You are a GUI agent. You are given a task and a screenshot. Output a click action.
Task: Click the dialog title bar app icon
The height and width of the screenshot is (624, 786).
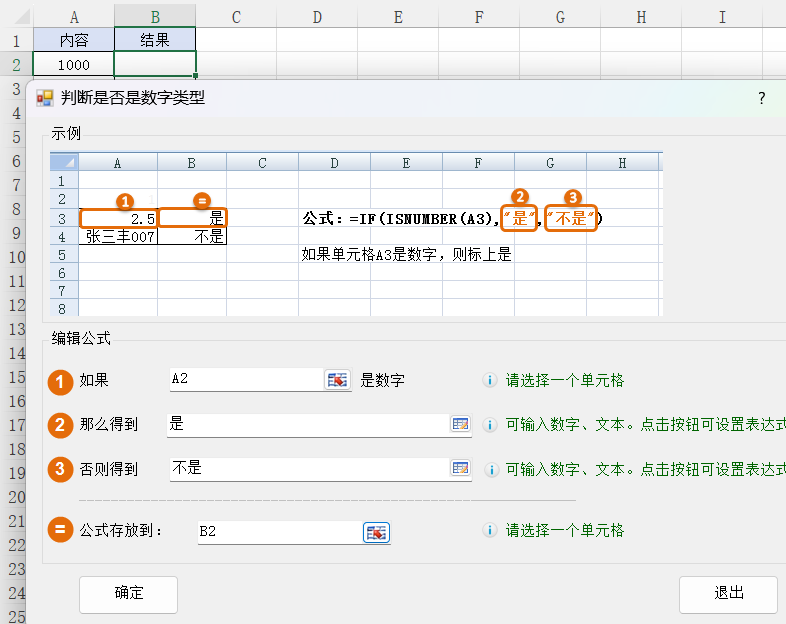click(x=45, y=98)
